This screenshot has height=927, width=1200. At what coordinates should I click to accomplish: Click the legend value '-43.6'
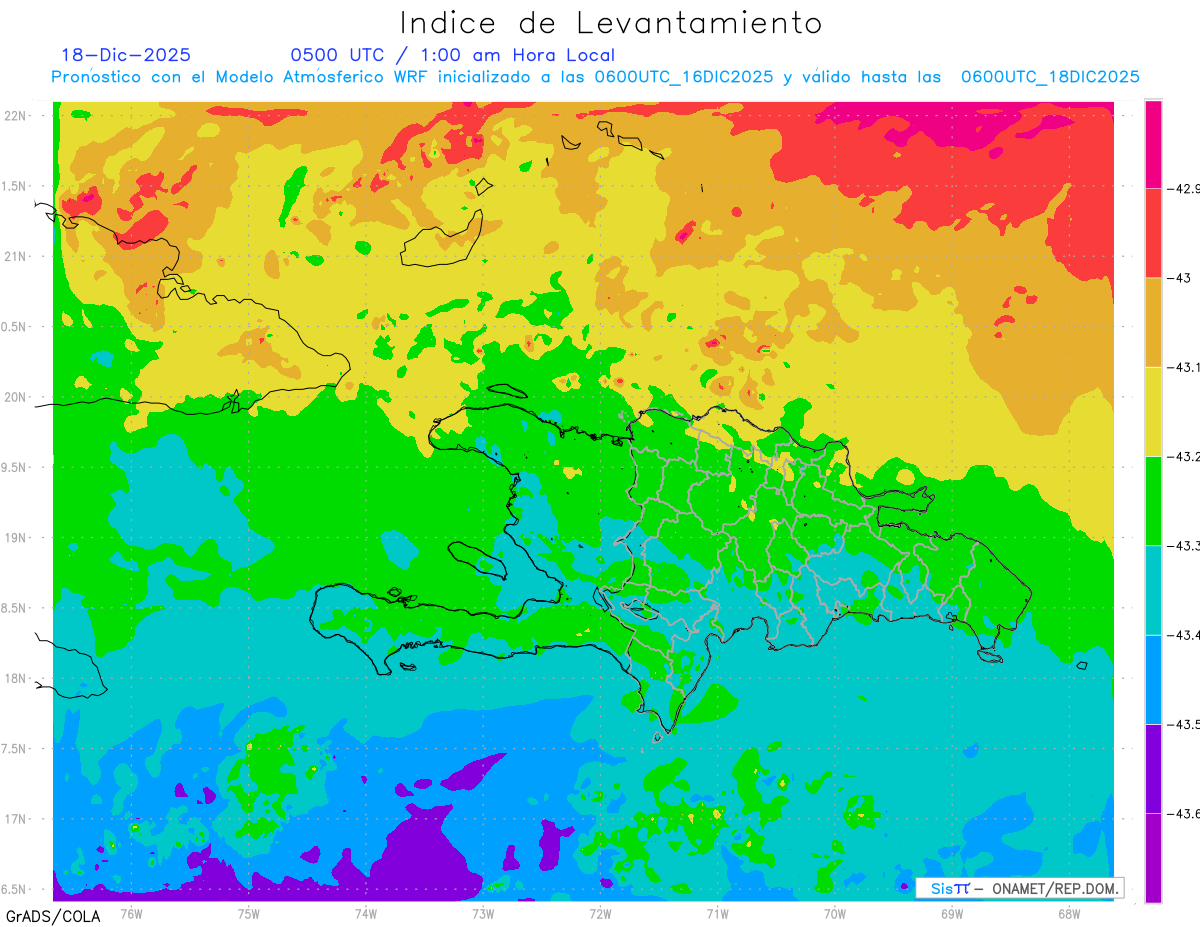[x=1184, y=813]
